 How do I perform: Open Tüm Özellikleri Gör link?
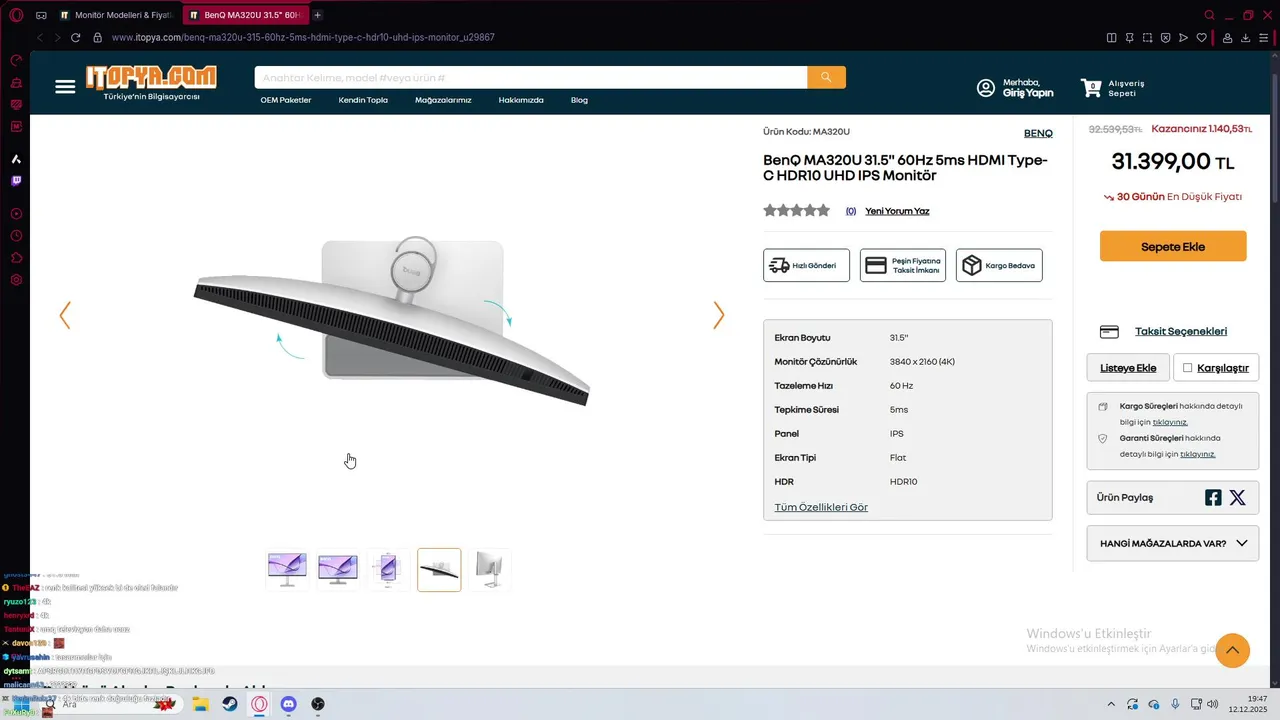coord(821,507)
